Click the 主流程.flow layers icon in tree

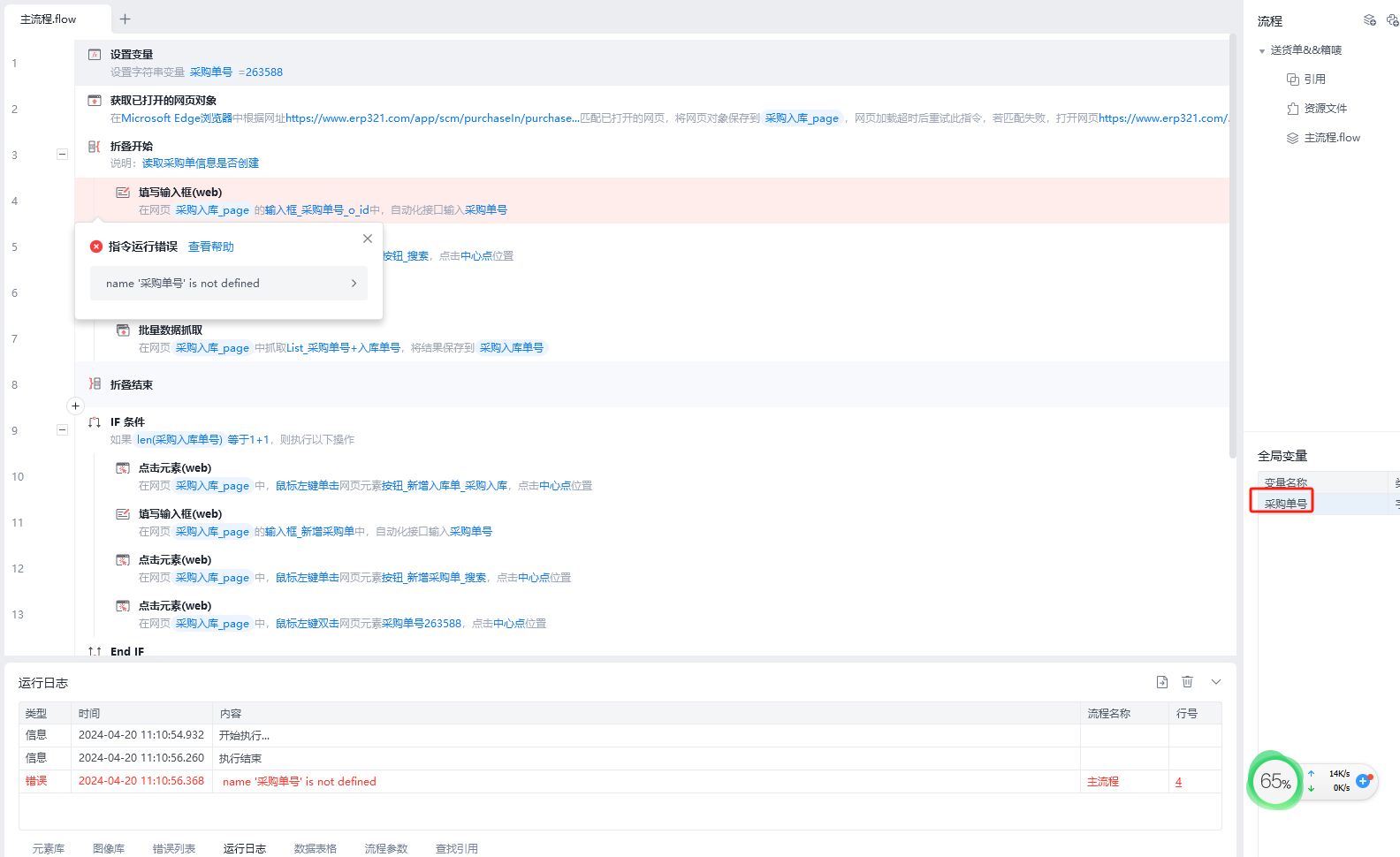tap(1292, 138)
